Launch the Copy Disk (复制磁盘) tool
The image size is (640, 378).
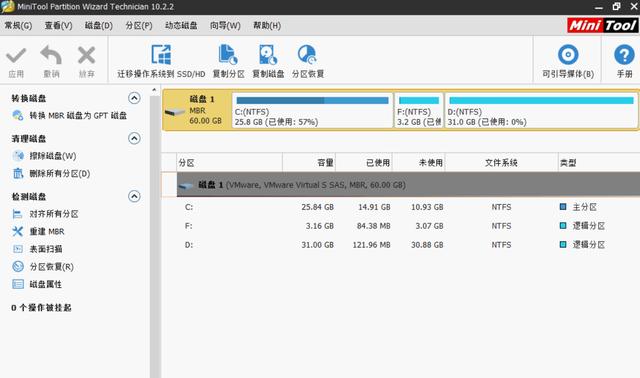[x=268, y=61]
